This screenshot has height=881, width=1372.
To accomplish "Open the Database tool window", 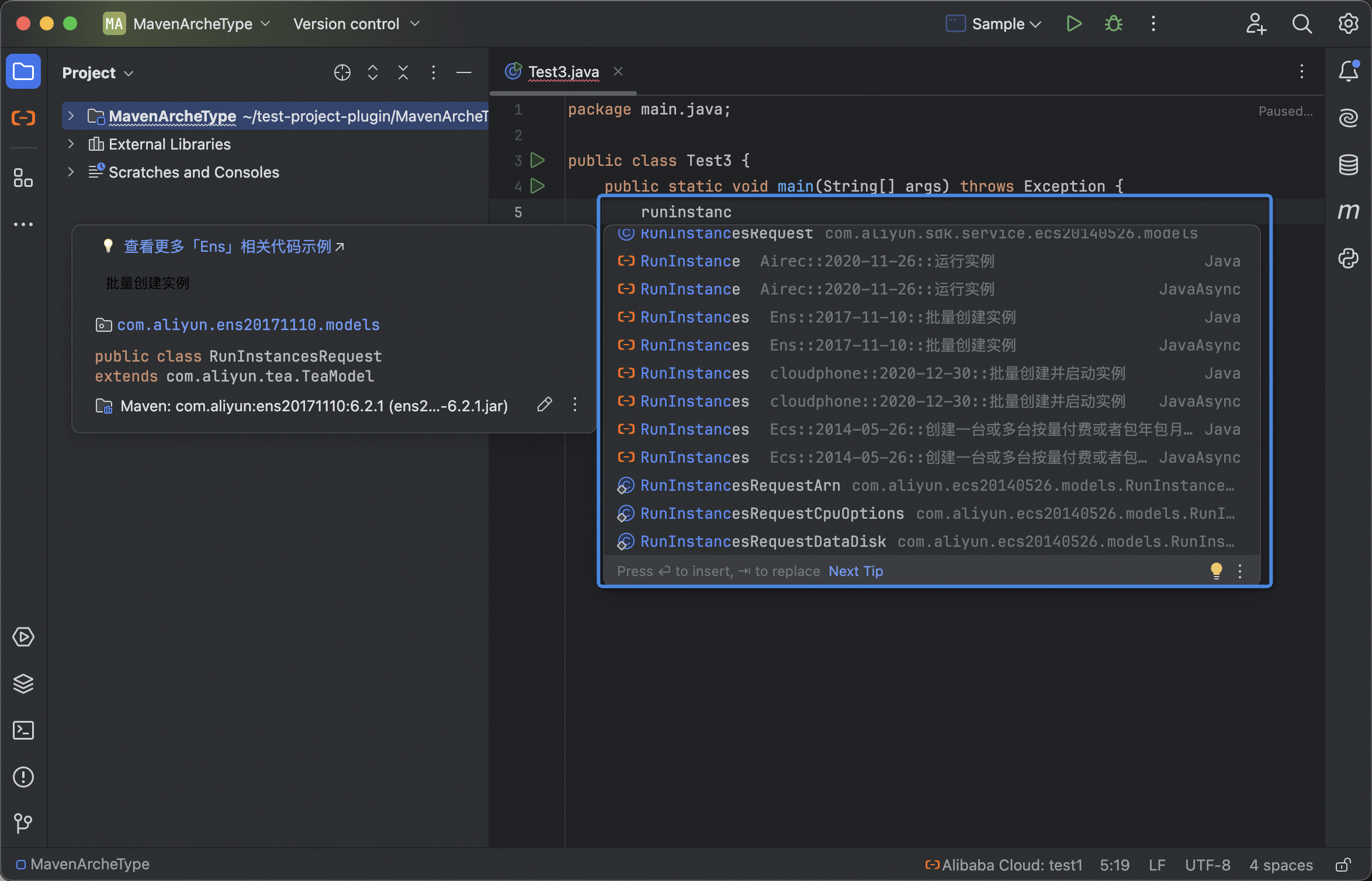I will coord(1349,165).
